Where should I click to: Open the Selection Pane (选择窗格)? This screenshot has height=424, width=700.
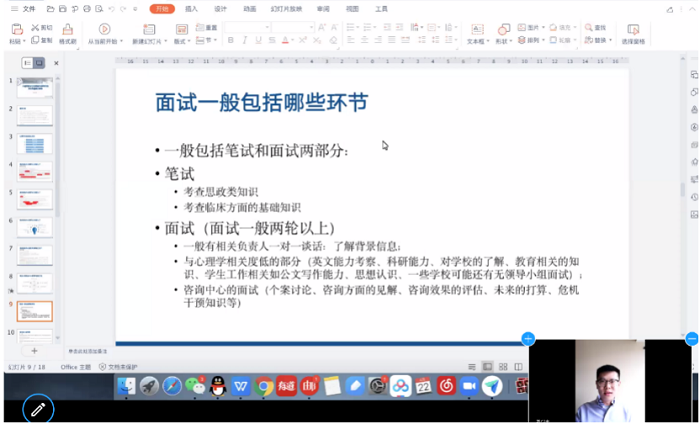(x=632, y=30)
